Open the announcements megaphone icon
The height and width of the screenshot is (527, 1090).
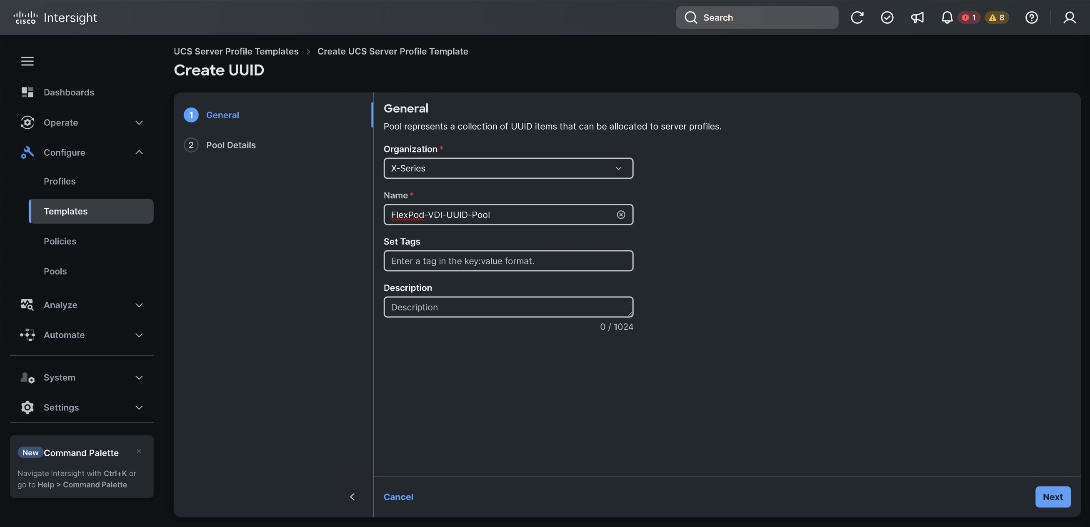[918, 17]
